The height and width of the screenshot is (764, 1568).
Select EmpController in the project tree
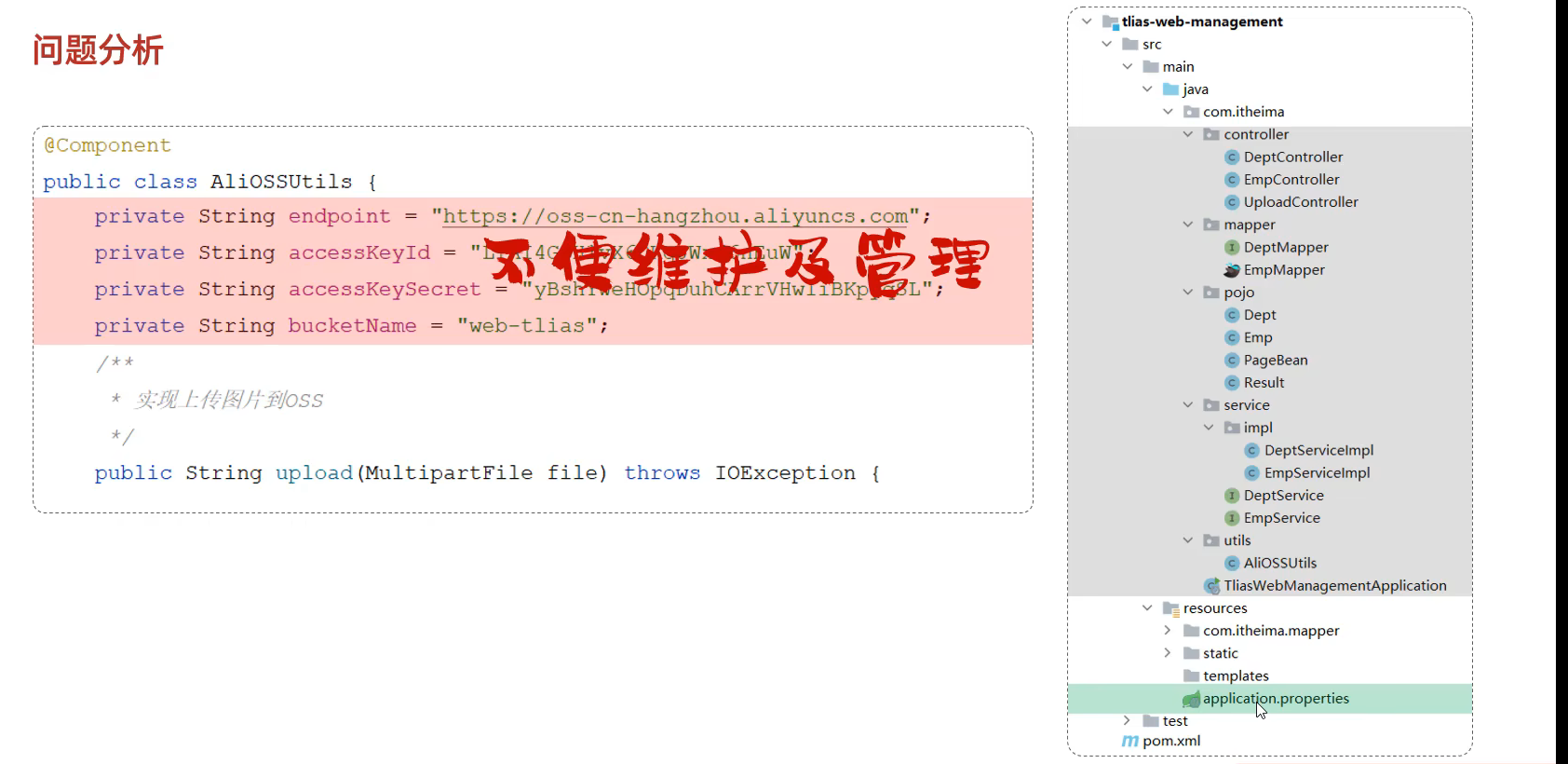(1291, 180)
